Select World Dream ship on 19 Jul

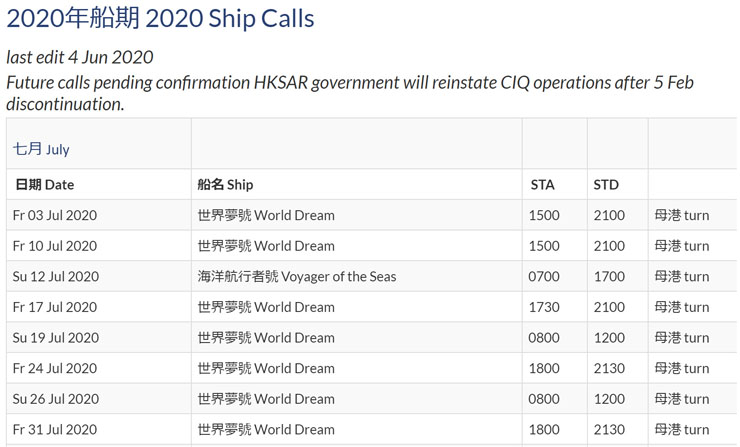click(x=266, y=338)
